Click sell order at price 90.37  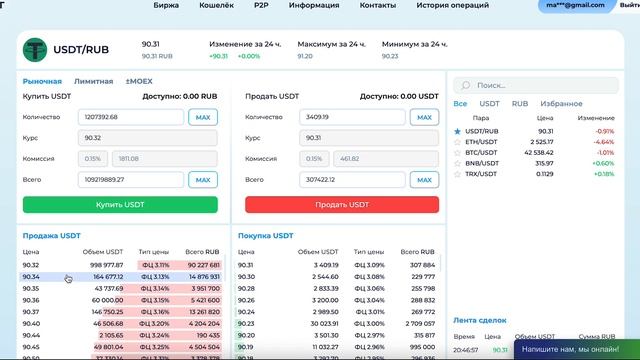121,312
